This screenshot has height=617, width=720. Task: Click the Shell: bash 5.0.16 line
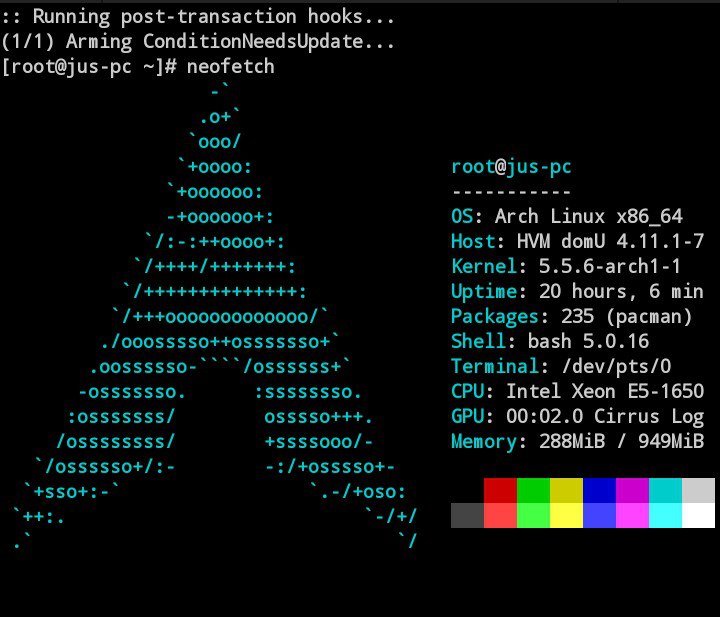(x=550, y=342)
